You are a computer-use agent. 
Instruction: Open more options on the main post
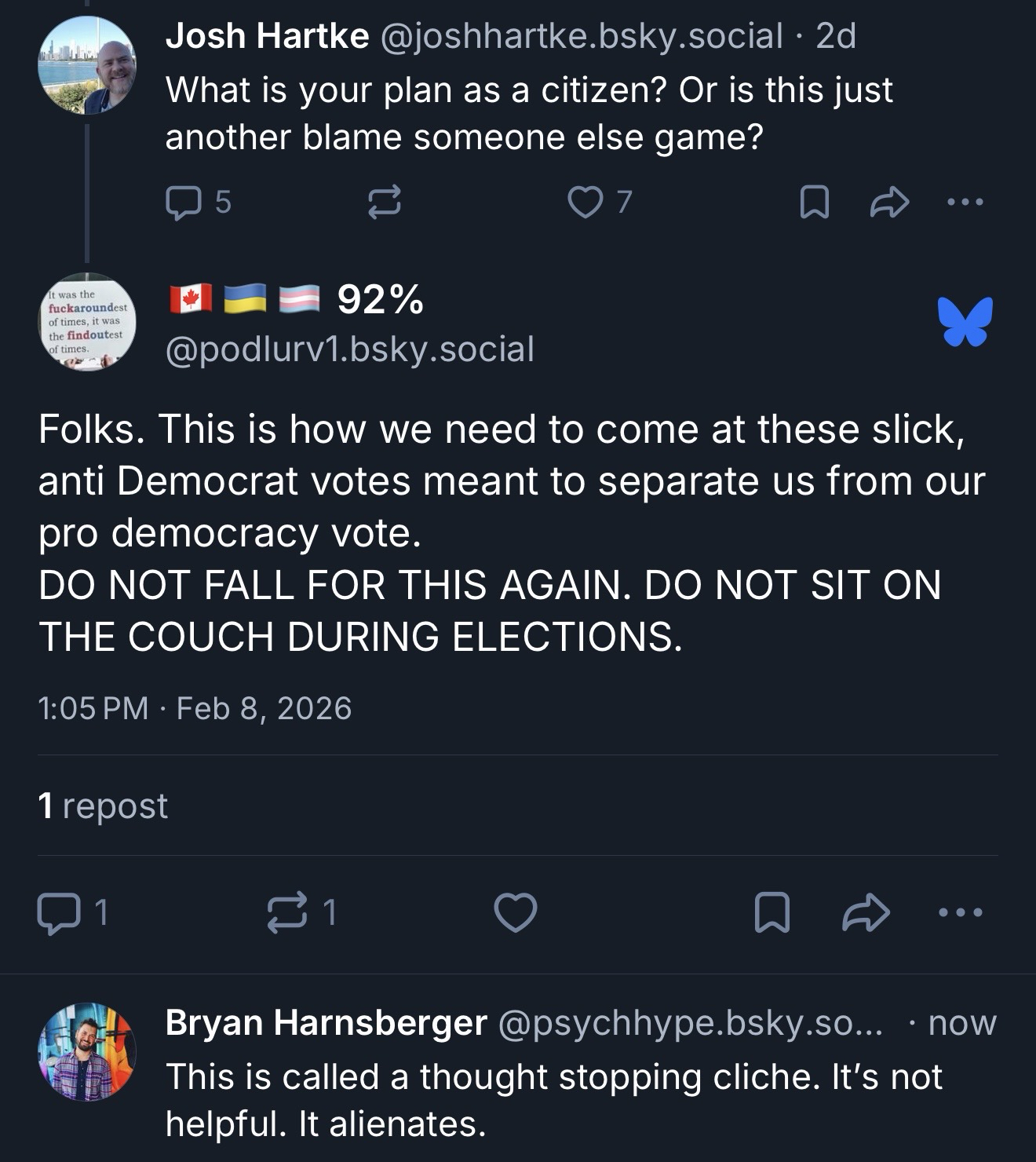click(x=961, y=912)
